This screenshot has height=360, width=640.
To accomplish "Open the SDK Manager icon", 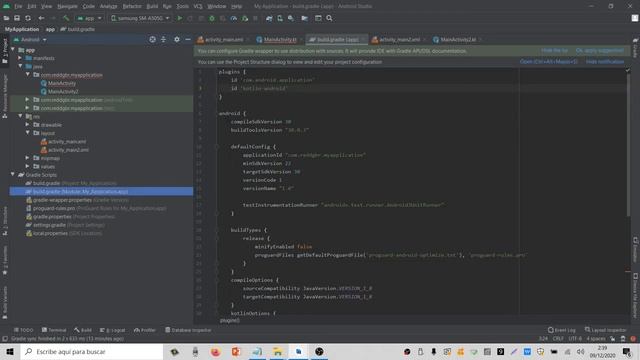I will click(x=291, y=18).
